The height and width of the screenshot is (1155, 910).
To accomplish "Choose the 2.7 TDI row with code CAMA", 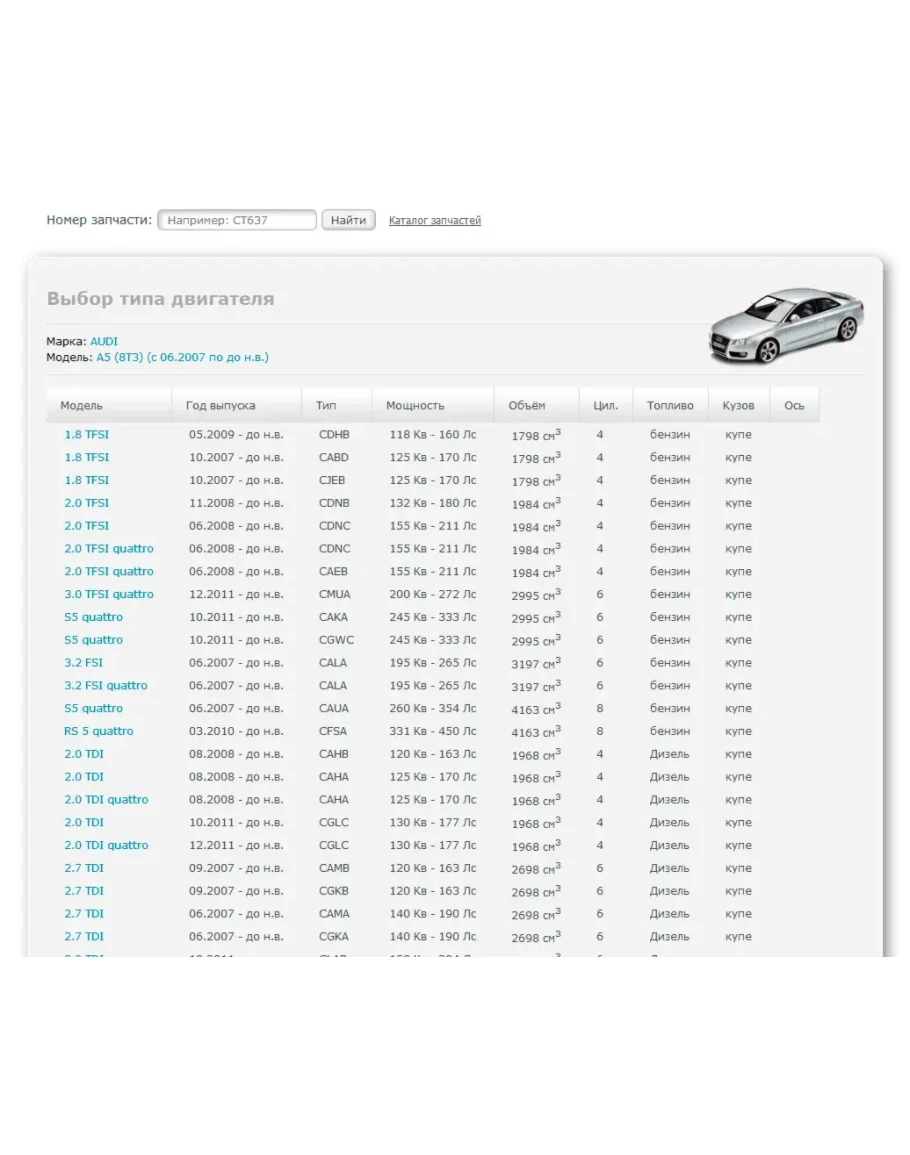I will tap(84, 914).
